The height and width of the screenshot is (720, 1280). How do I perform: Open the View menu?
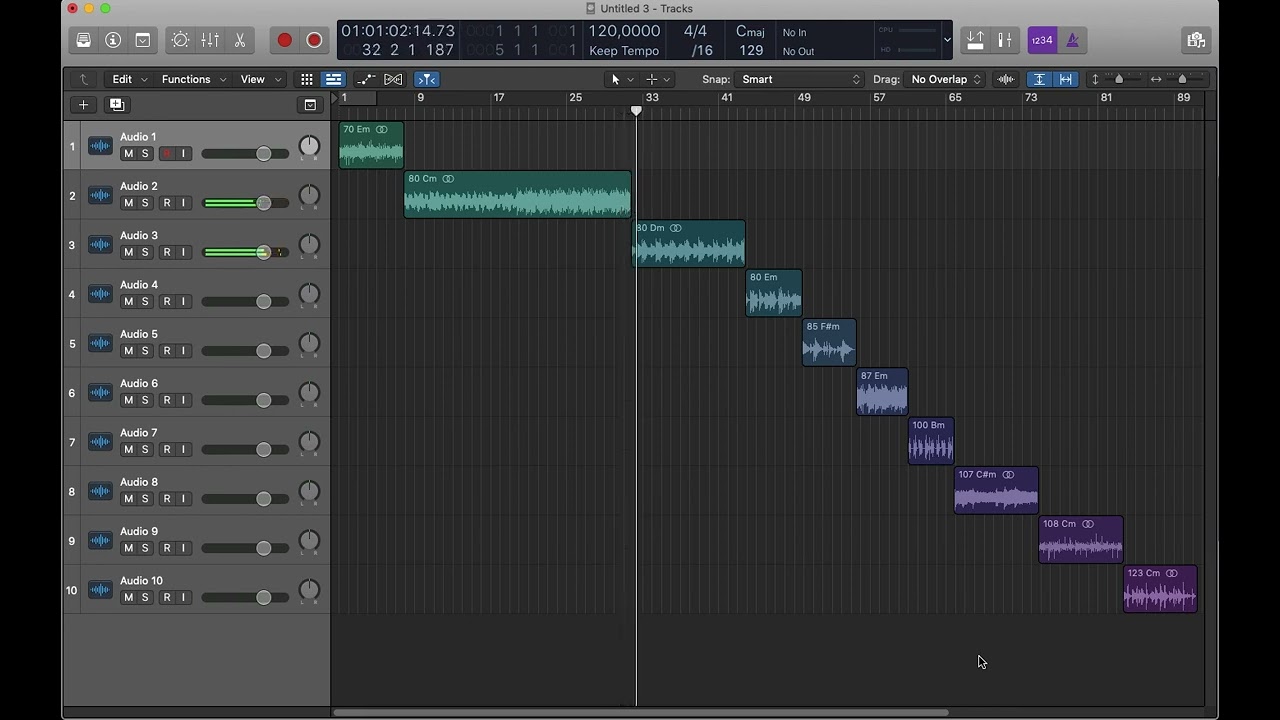tap(262, 79)
